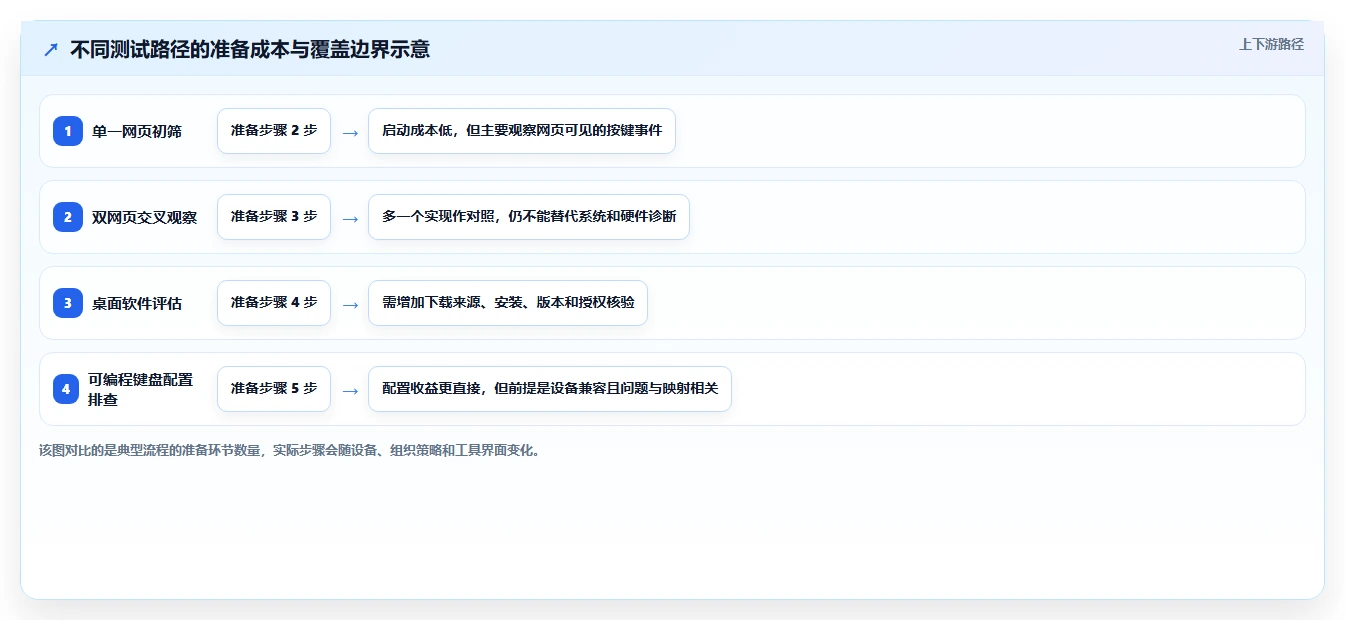
Task: Click the 配置收益更直接，但前提是设备兼容且问题与映射相关 box
Action: point(550,389)
